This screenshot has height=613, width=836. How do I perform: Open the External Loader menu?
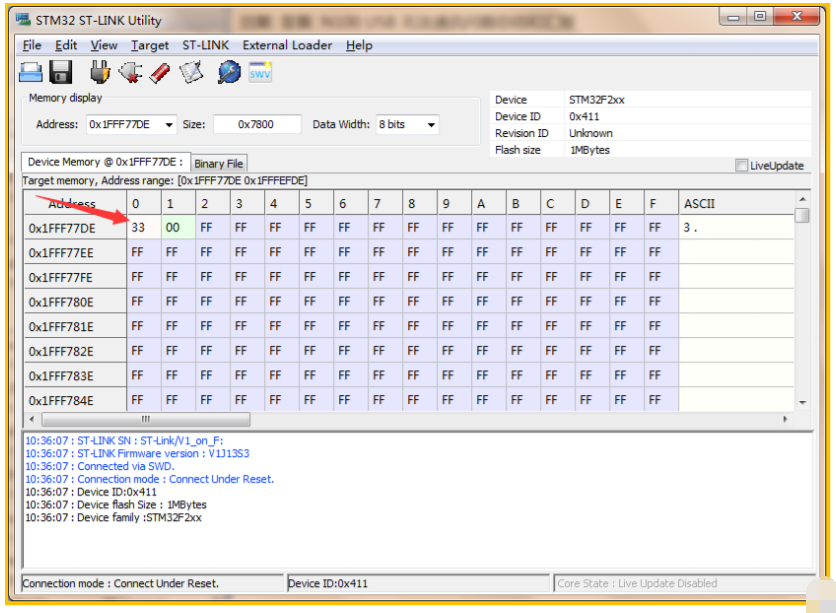pyautogui.click(x=287, y=45)
